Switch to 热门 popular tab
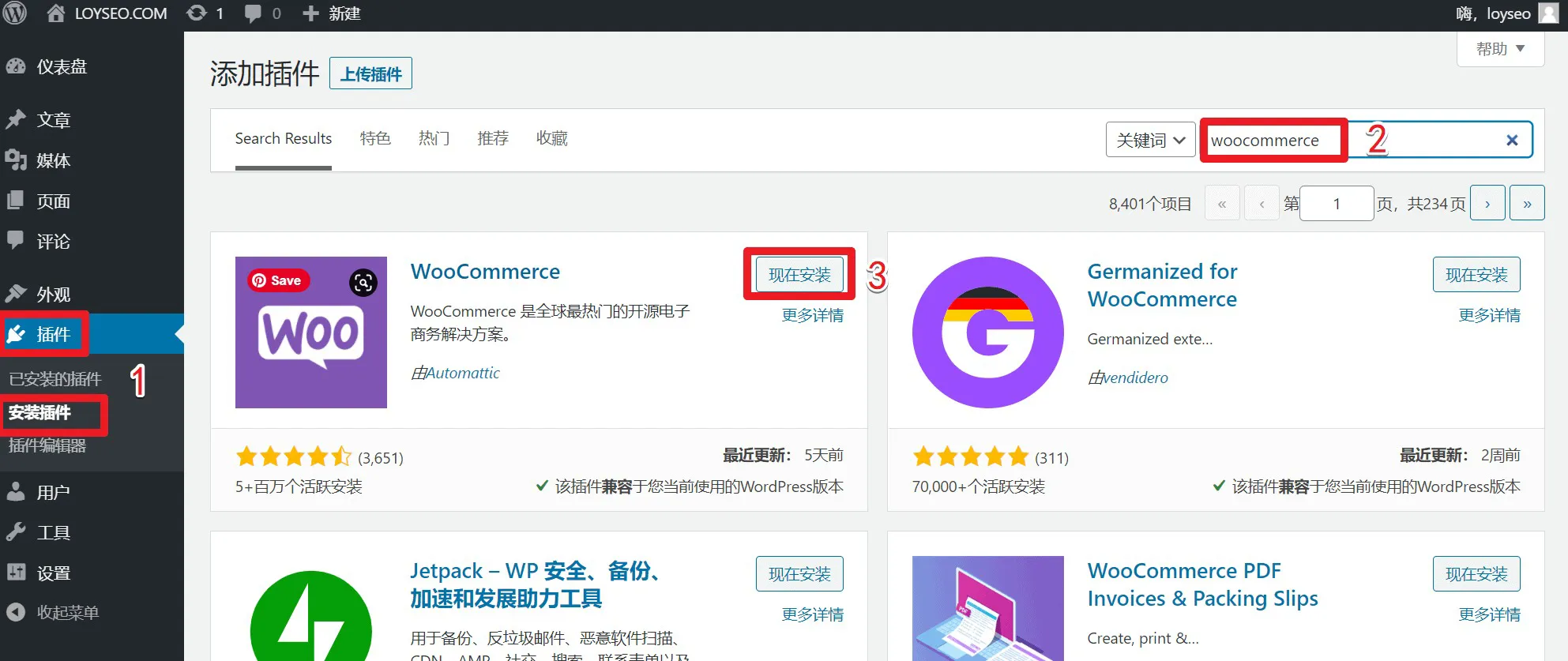The width and height of the screenshot is (1568, 661). click(434, 139)
